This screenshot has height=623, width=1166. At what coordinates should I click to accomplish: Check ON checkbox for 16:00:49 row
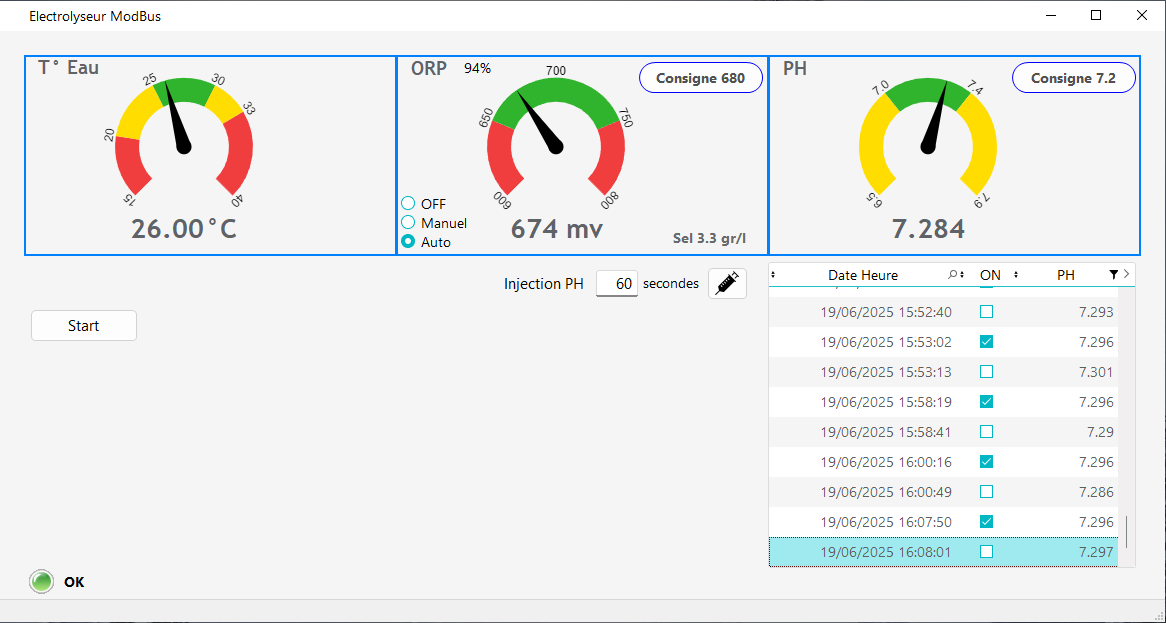(987, 492)
